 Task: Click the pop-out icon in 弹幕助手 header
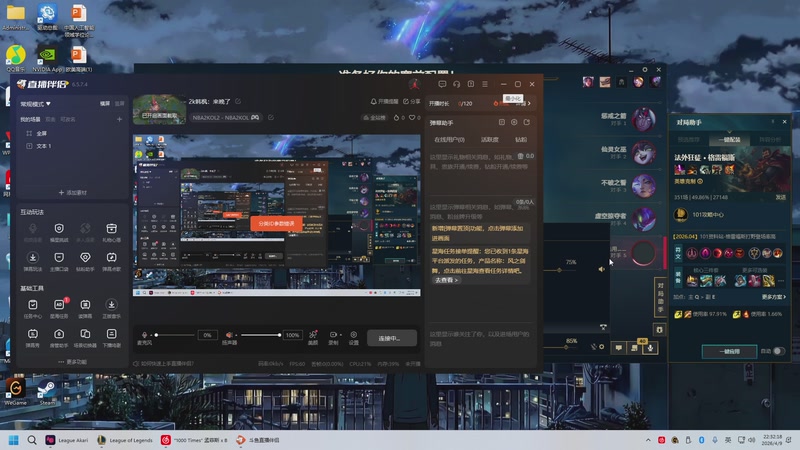click(x=527, y=122)
